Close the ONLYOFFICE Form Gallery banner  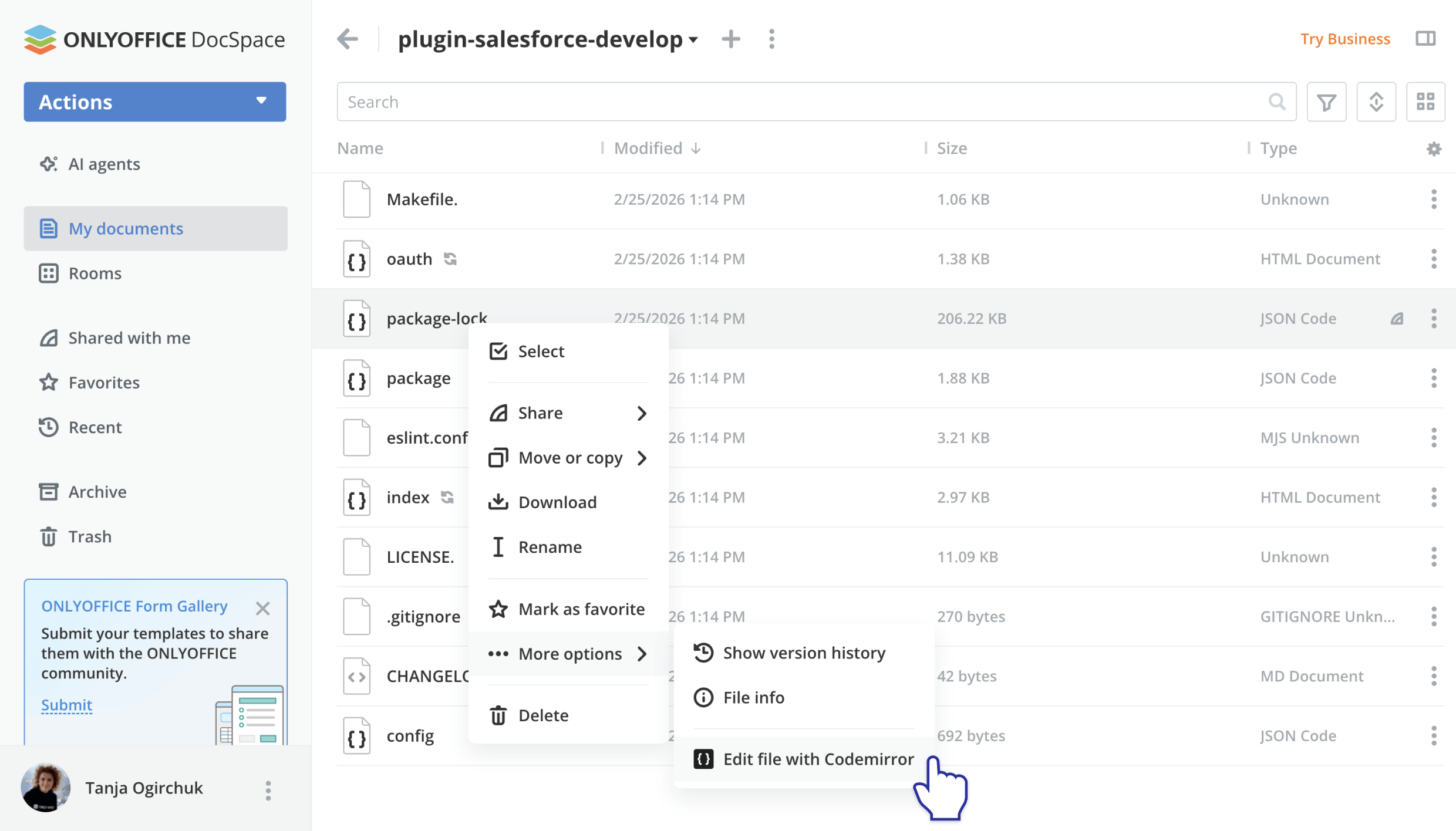coord(262,608)
